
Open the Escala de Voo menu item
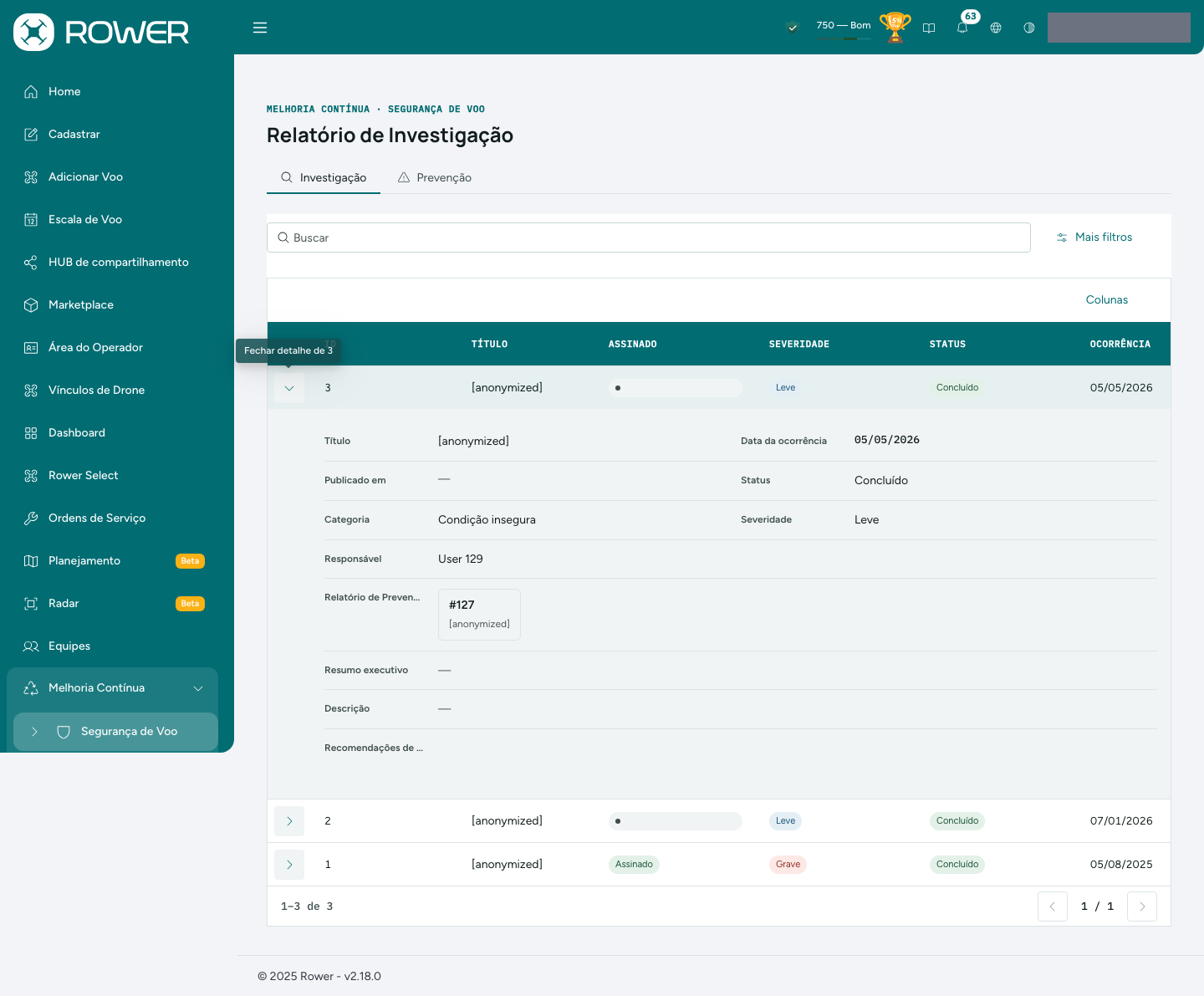[112, 220]
